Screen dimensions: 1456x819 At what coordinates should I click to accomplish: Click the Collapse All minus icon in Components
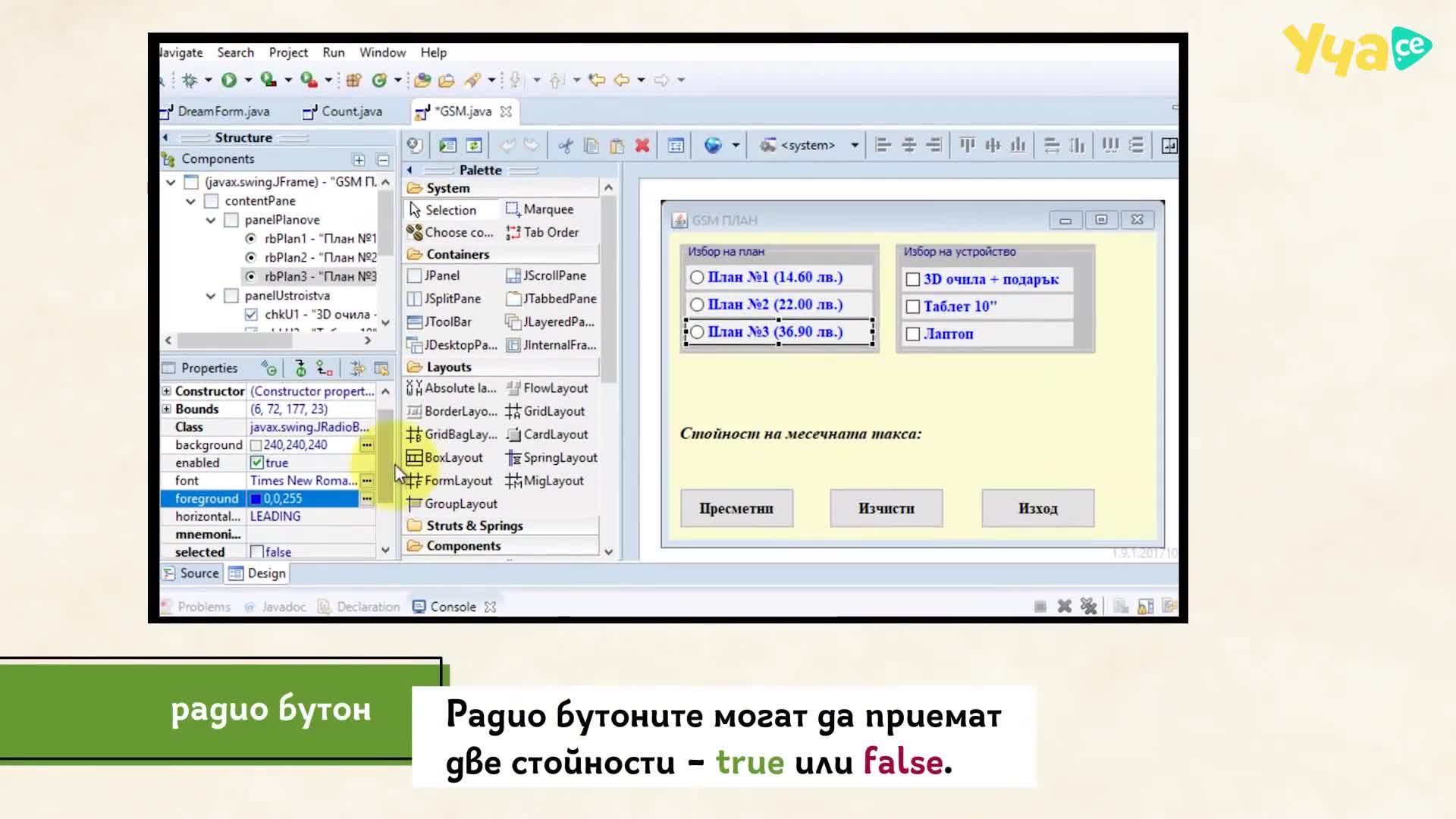[x=383, y=159]
